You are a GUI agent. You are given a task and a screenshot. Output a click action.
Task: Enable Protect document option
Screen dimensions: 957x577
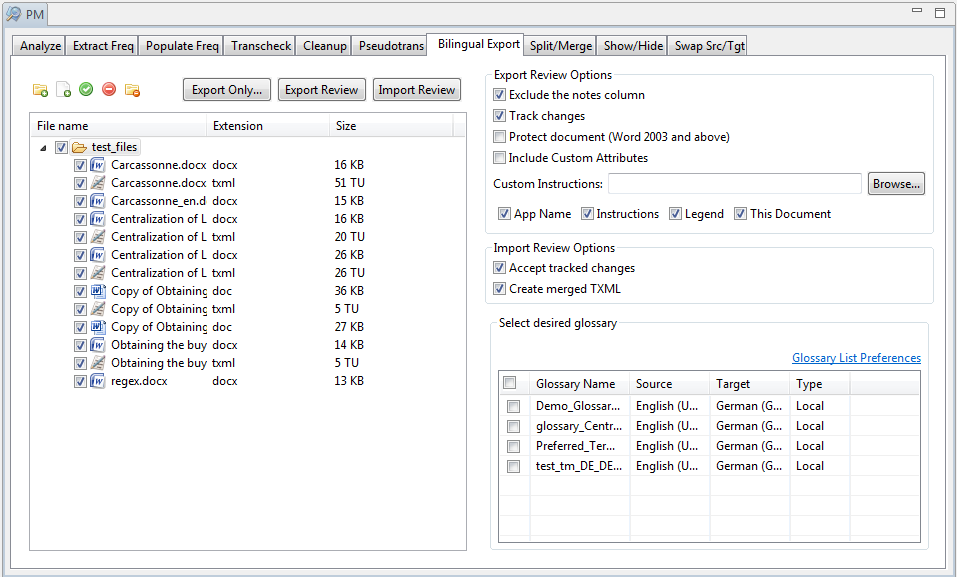tap(500, 137)
